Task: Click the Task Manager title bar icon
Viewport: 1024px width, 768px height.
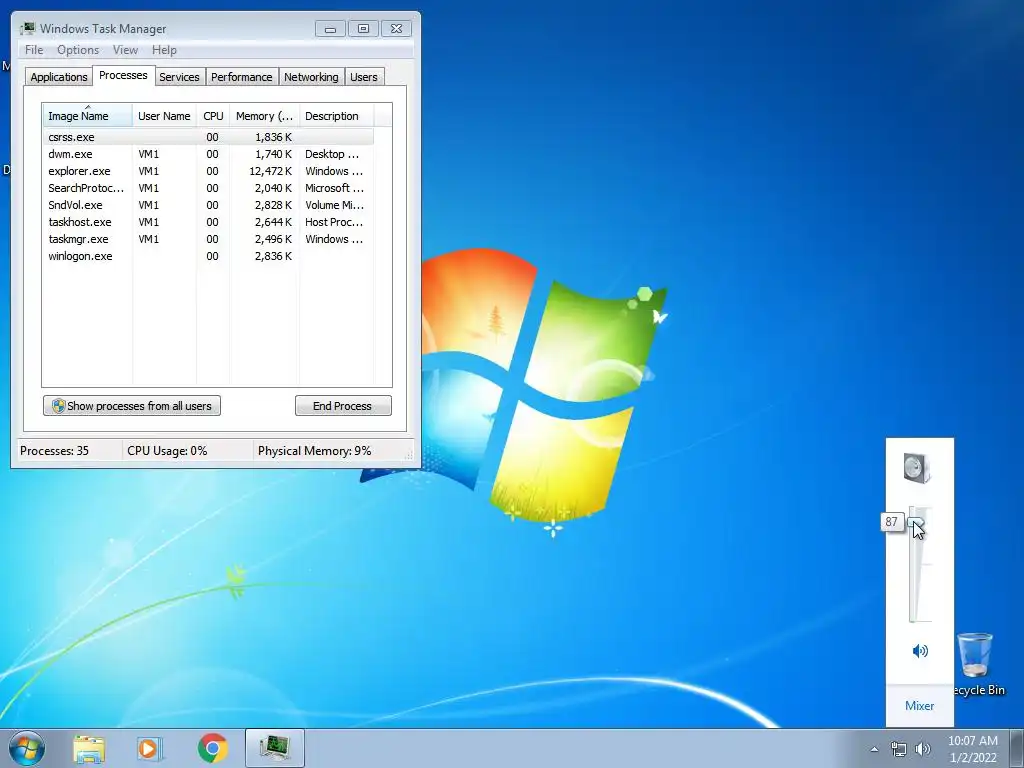Action: pyautogui.click(x=28, y=28)
